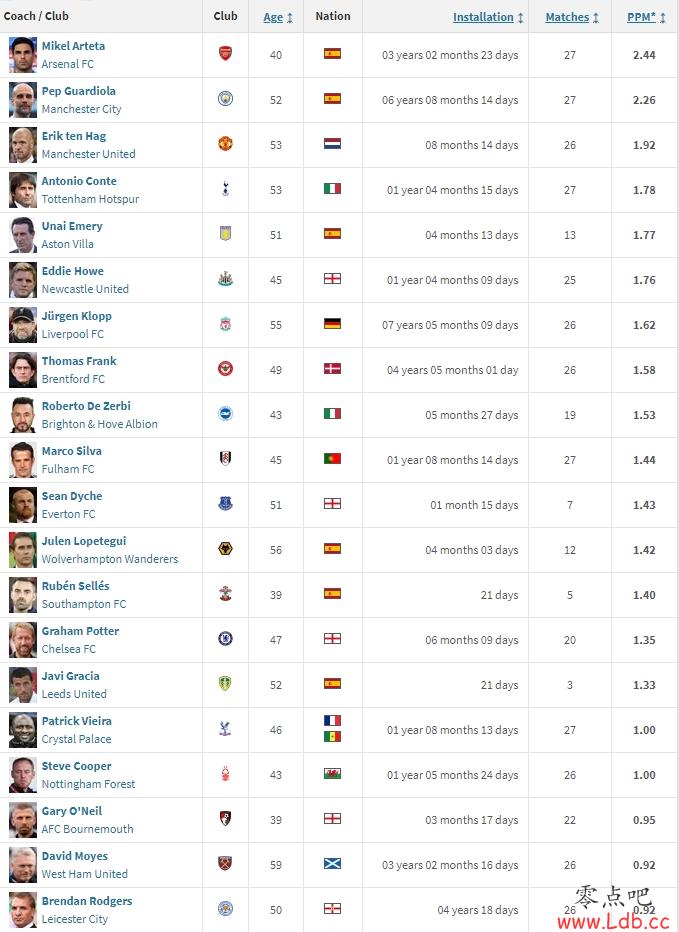Click the Chelsea FC club crest
Screen dimensions: 679x932
tap(225, 638)
